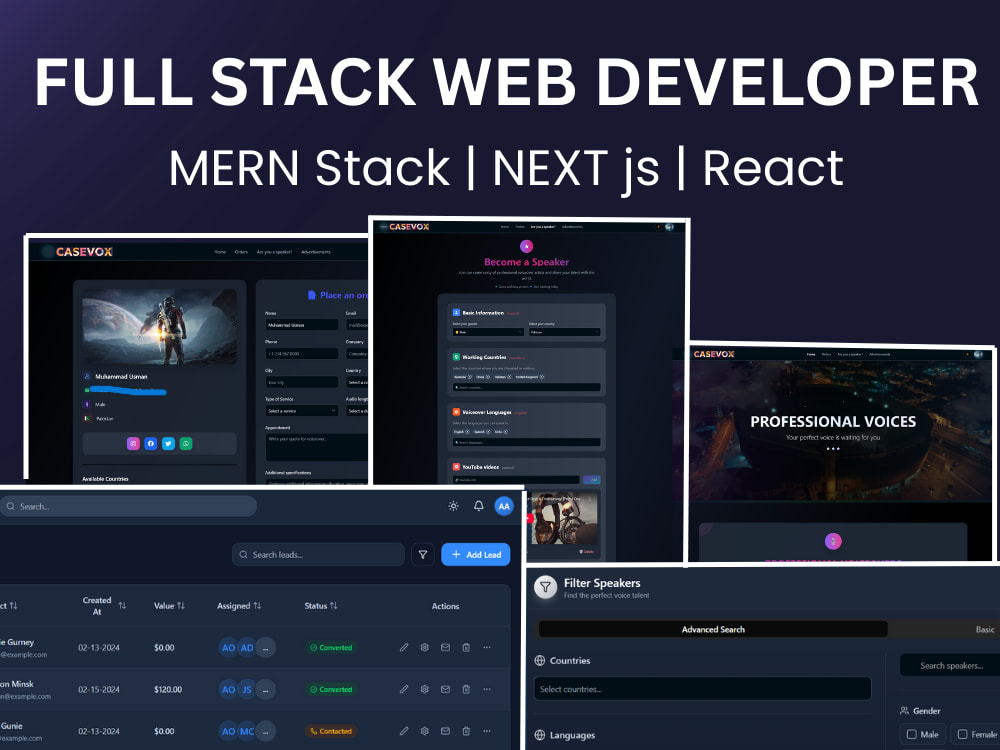Edit the Gurney lead with pencil icon
Viewport: 1000px width, 750px height.
404,647
